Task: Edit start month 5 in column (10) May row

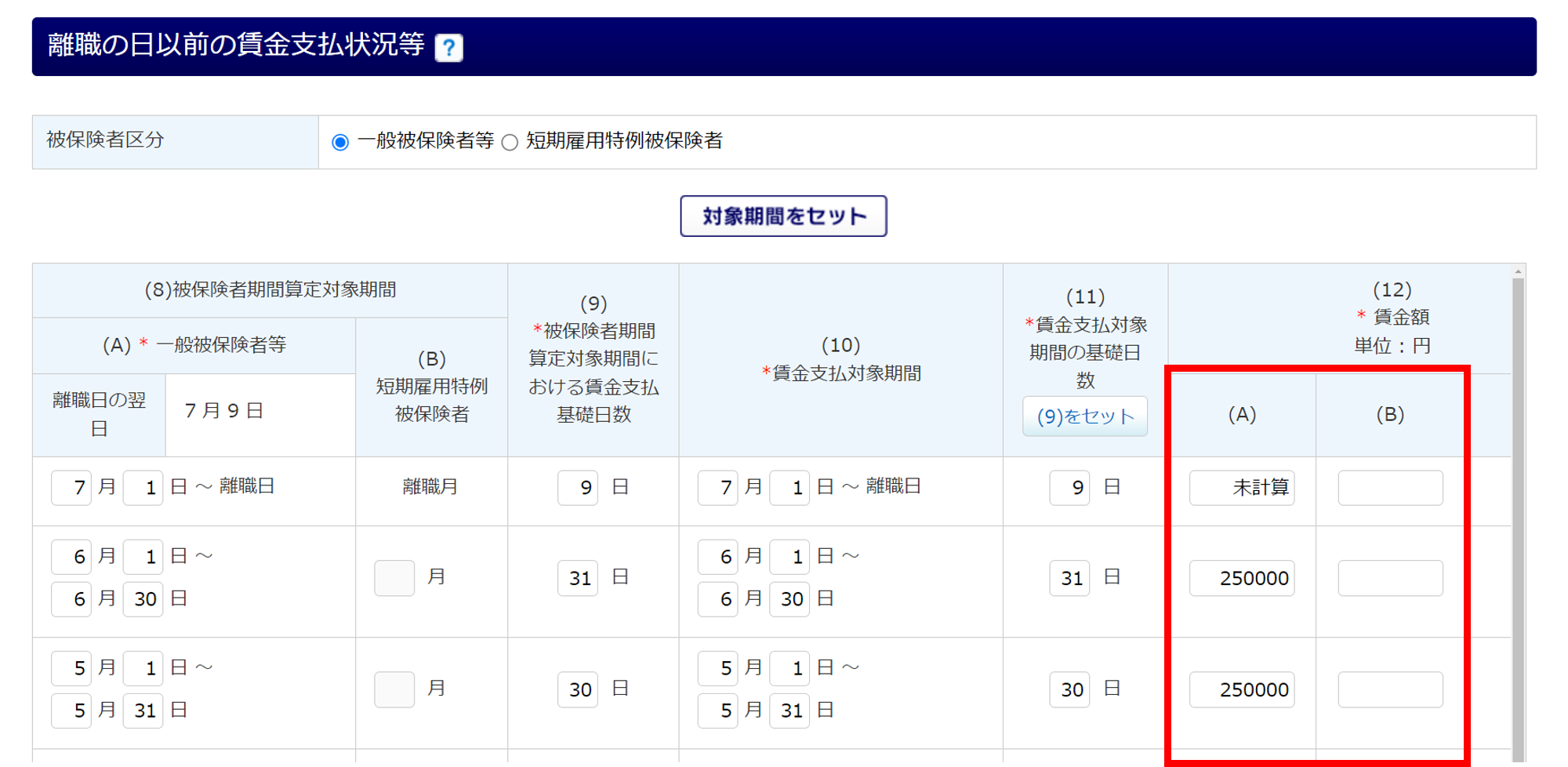Action: click(x=718, y=668)
